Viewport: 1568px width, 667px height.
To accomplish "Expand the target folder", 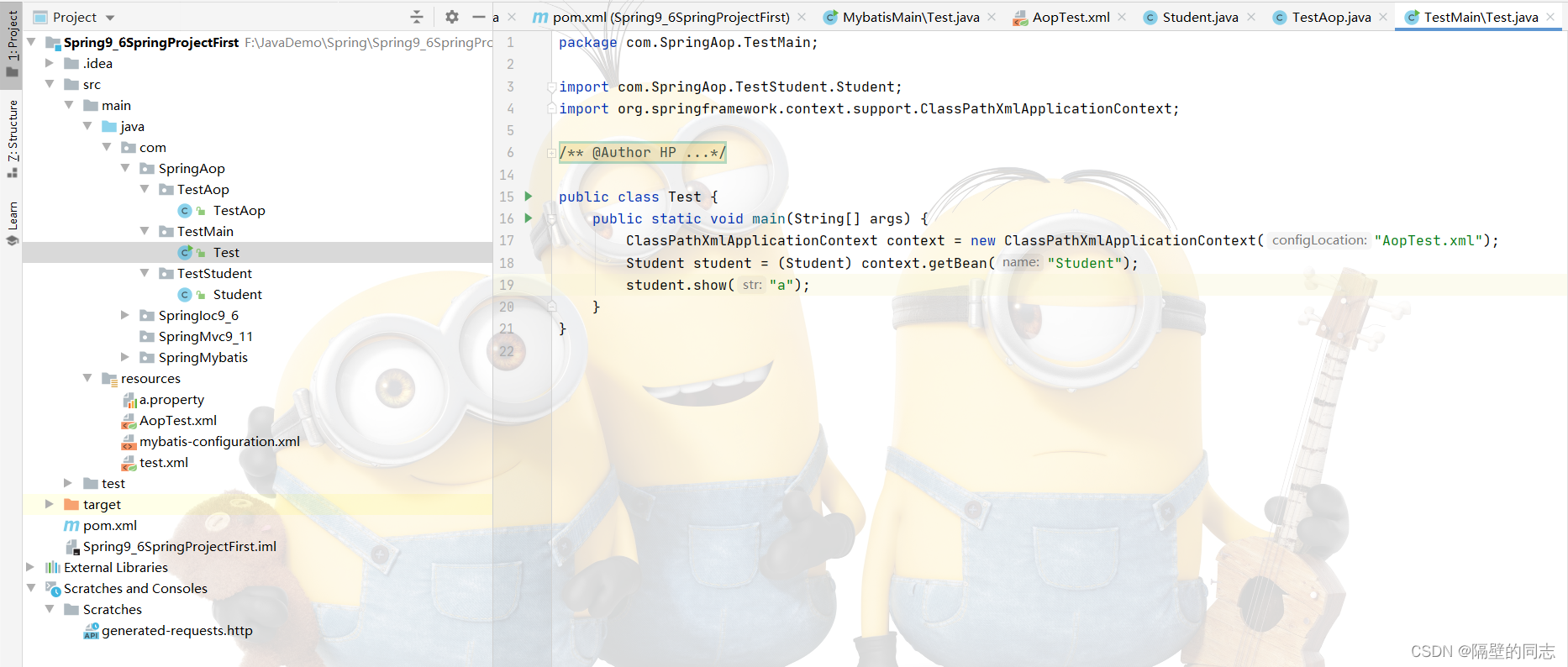I will (50, 504).
